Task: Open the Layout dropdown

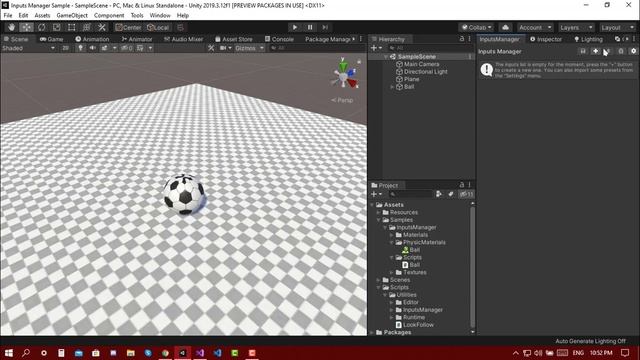Action: [617, 27]
